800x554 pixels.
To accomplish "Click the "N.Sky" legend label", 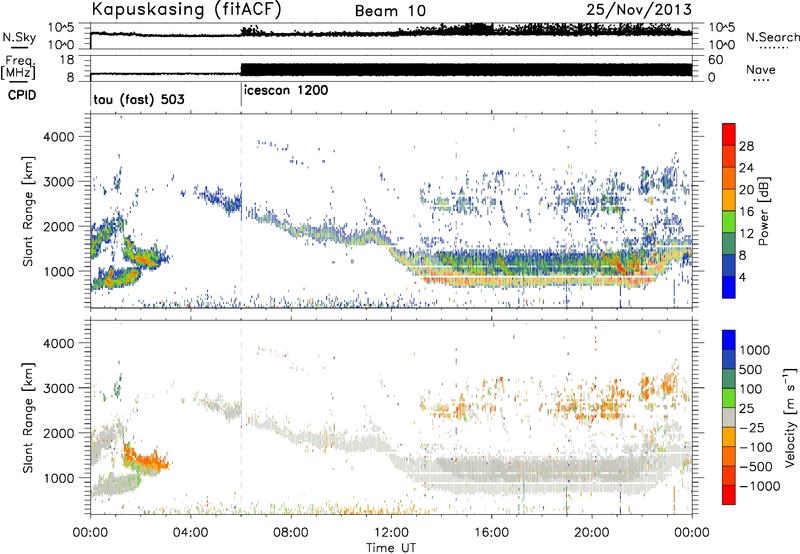I will tap(19, 37).
